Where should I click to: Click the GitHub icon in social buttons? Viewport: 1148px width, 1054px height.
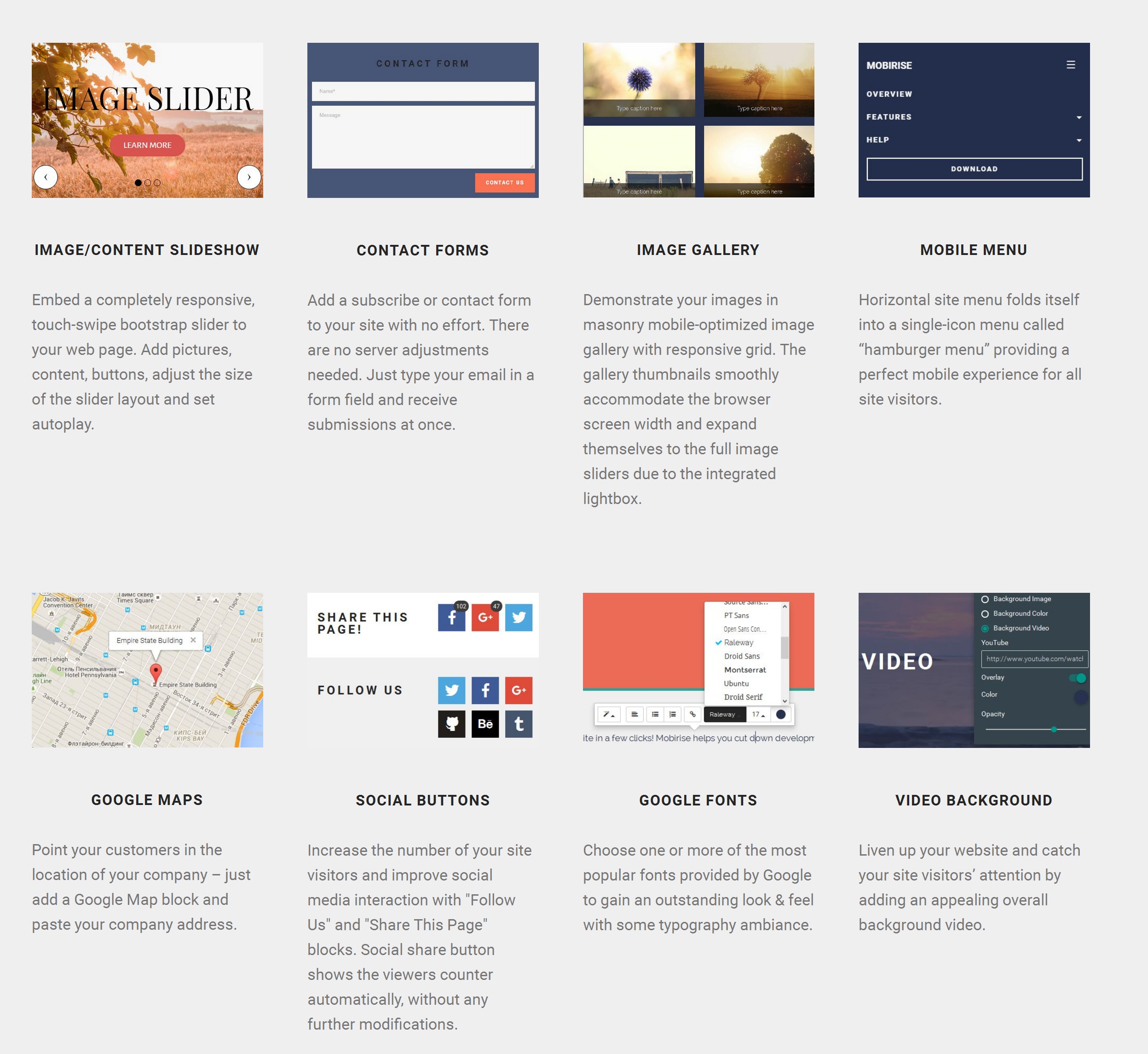point(452,724)
